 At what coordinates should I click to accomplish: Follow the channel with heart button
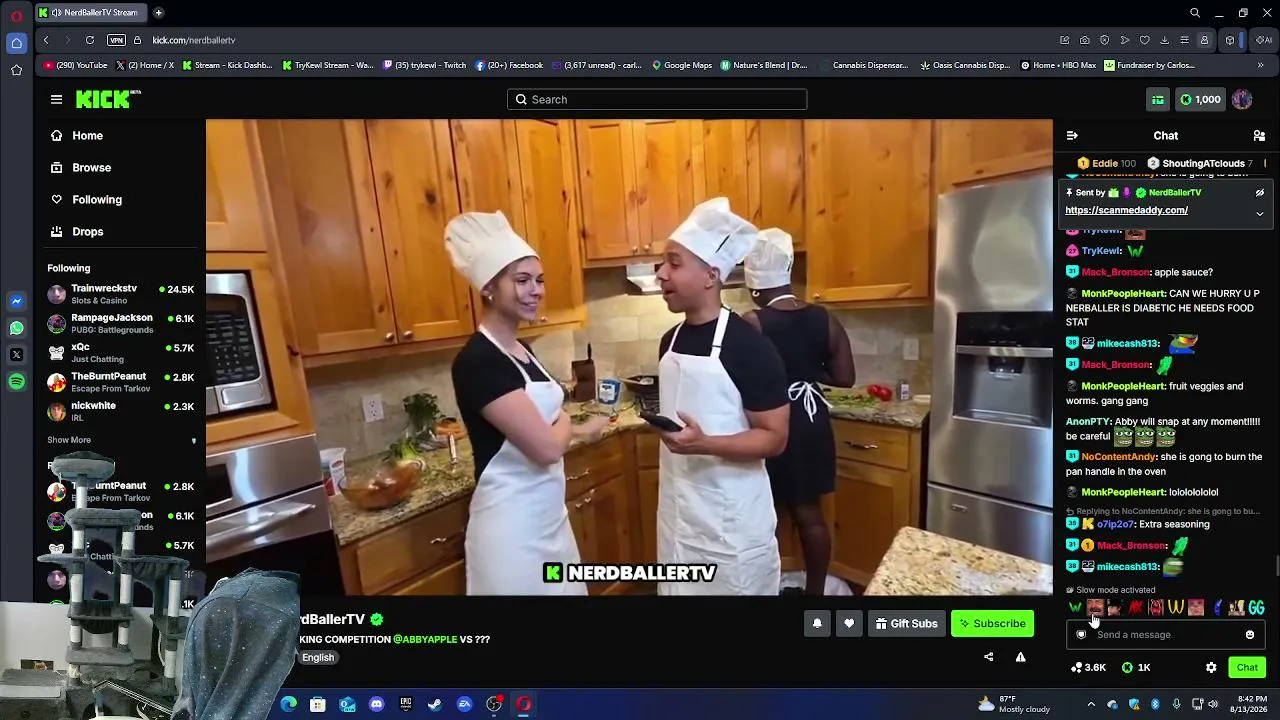pos(849,623)
